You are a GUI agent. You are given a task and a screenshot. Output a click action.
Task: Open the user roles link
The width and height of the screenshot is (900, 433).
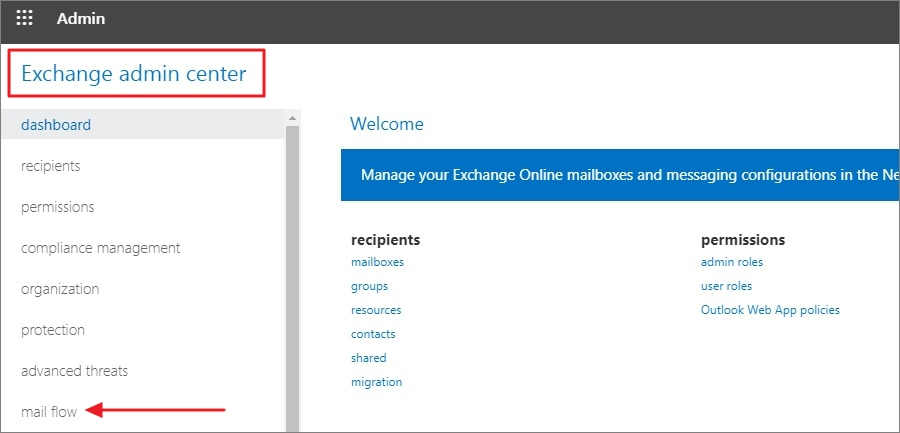pyautogui.click(x=726, y=286)
